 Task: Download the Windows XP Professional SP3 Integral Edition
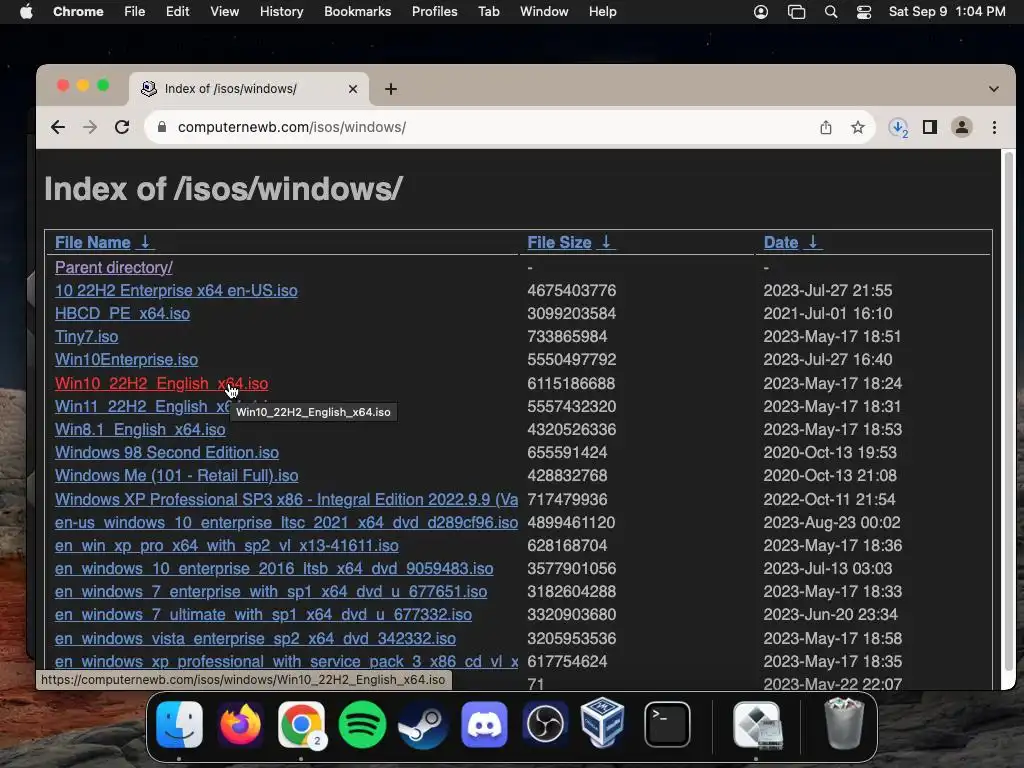(x=286, y=499)
